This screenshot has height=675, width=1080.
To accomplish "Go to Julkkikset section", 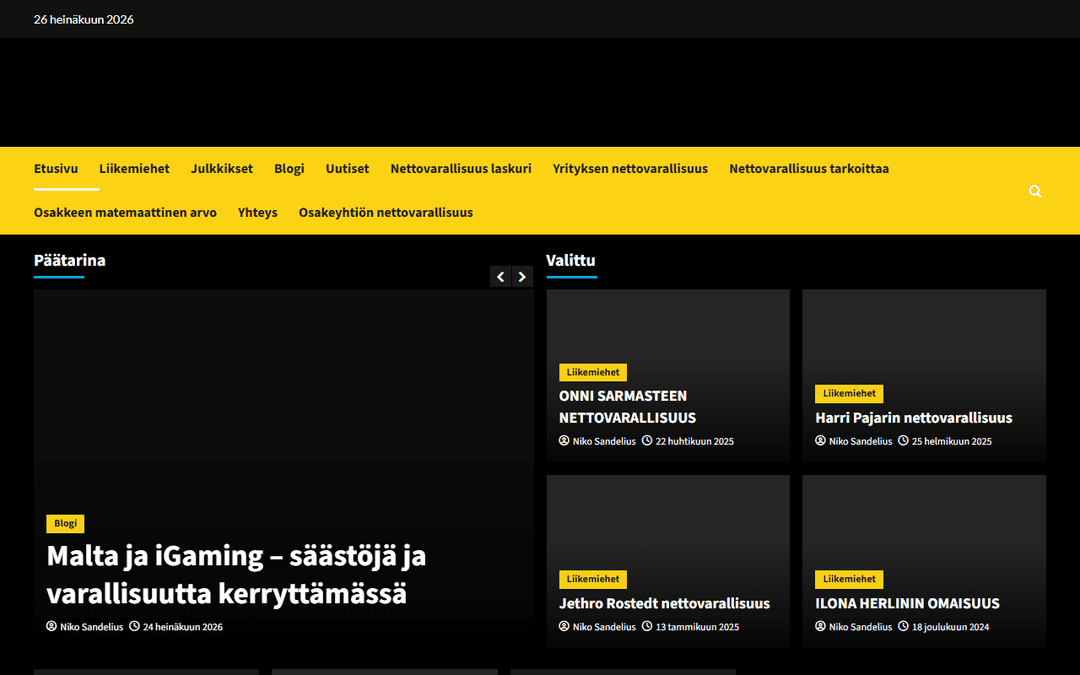I will click(x=222, y=169).
